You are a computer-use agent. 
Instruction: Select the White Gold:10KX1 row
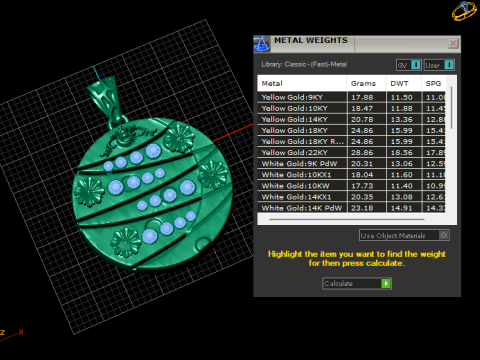pos(351,175)
